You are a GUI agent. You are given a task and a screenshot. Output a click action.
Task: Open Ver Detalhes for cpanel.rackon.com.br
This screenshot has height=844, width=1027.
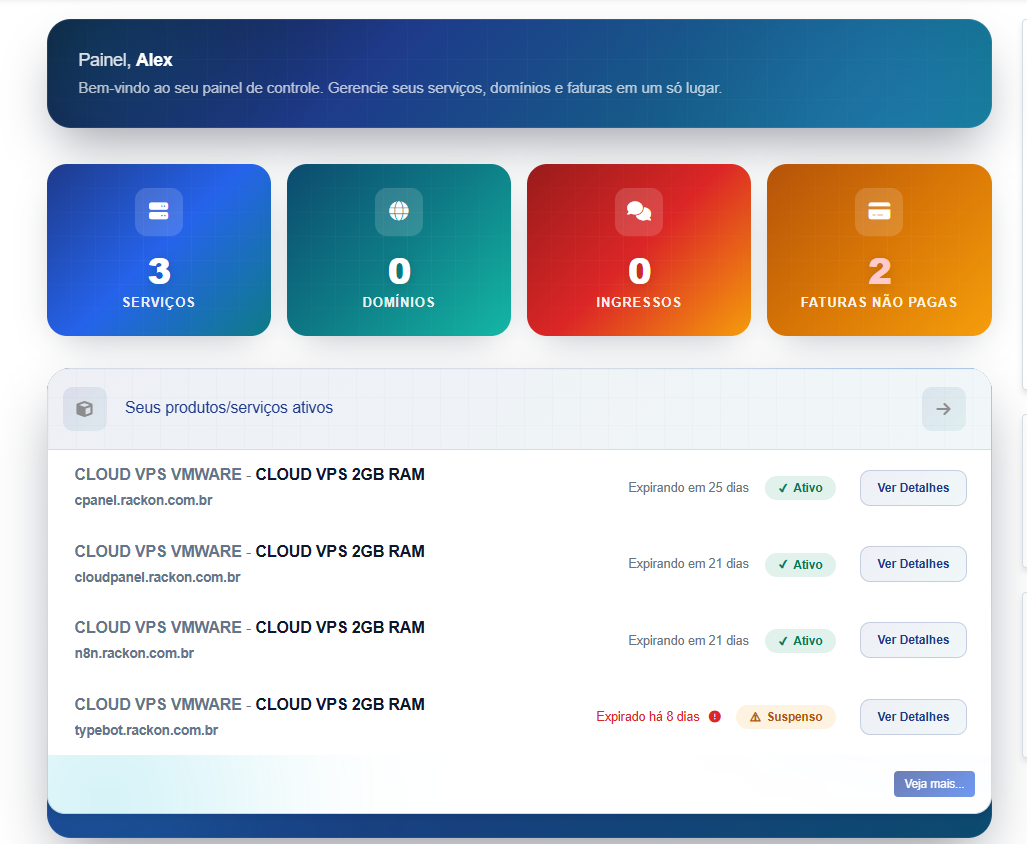click(913, 488)
